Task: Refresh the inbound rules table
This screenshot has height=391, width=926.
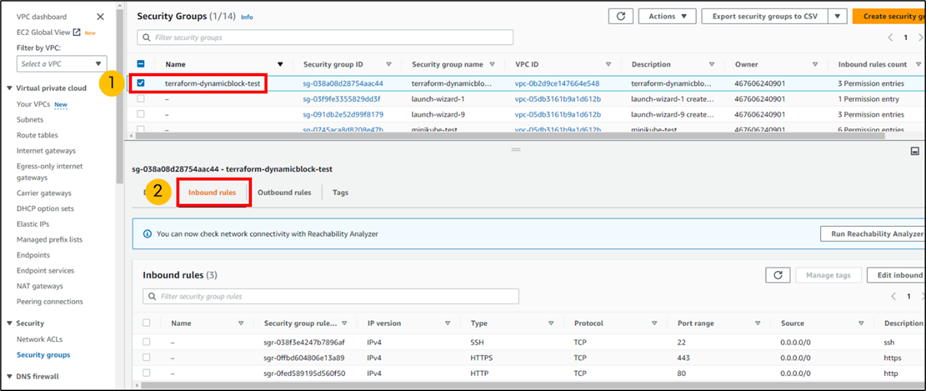Action: click(778, 275)
